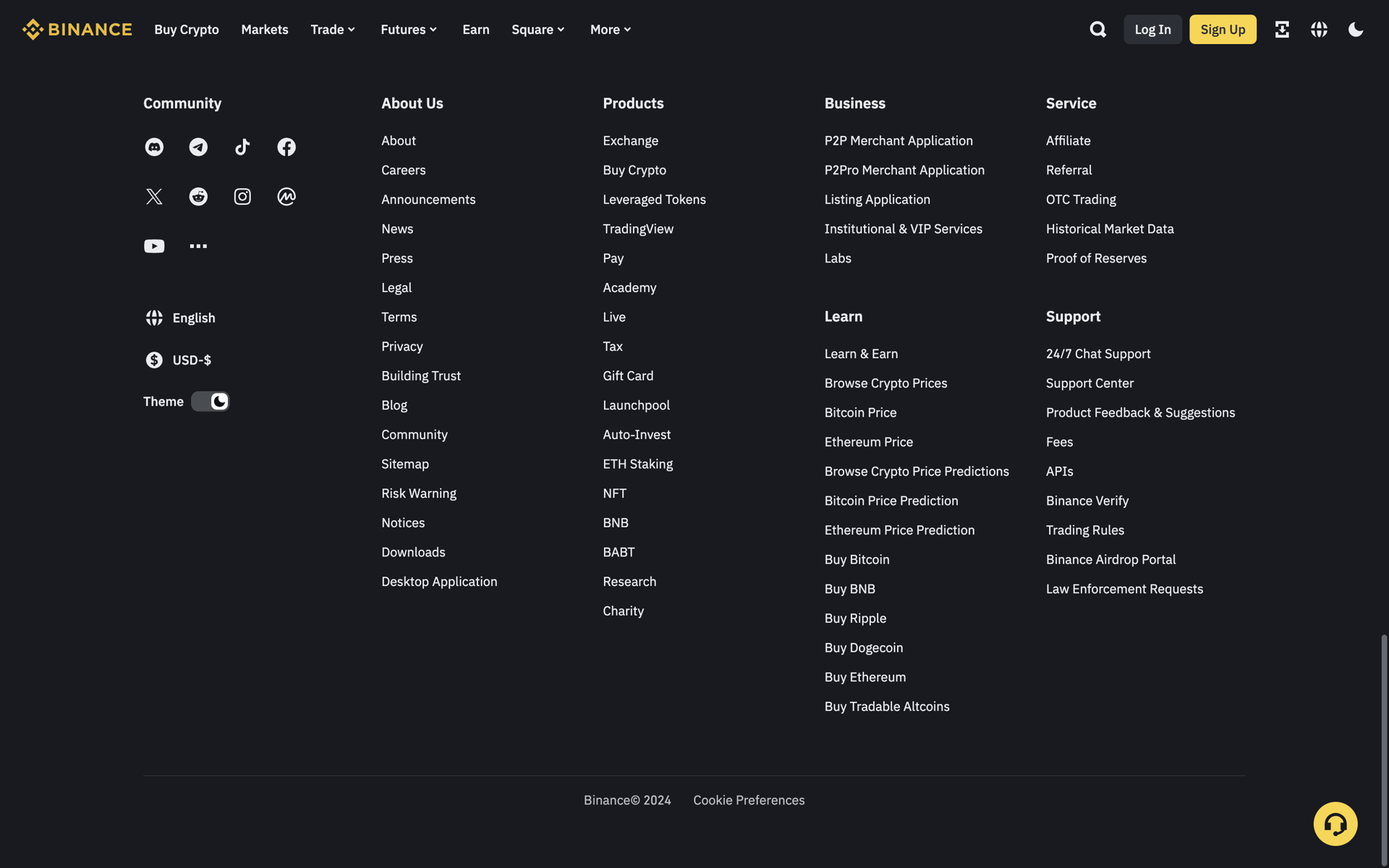This screenshot has width=1389, height=868.
Task: Open the Careers link
Action: 404,170
